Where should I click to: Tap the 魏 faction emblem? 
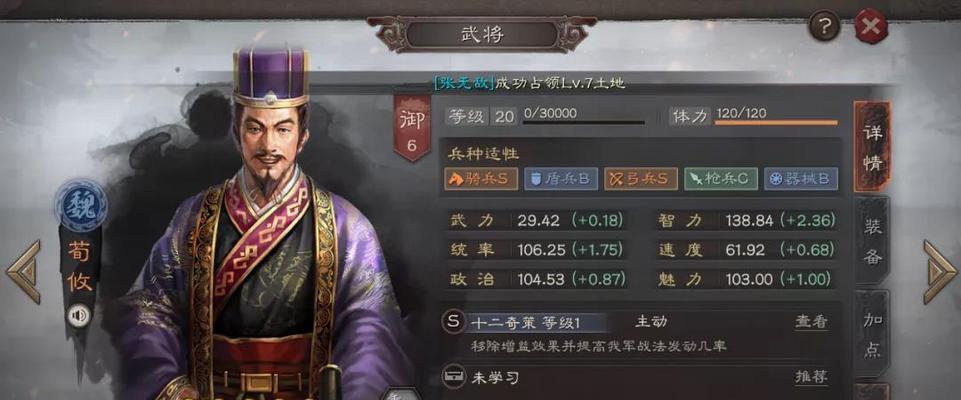click(x=80, y=206)
